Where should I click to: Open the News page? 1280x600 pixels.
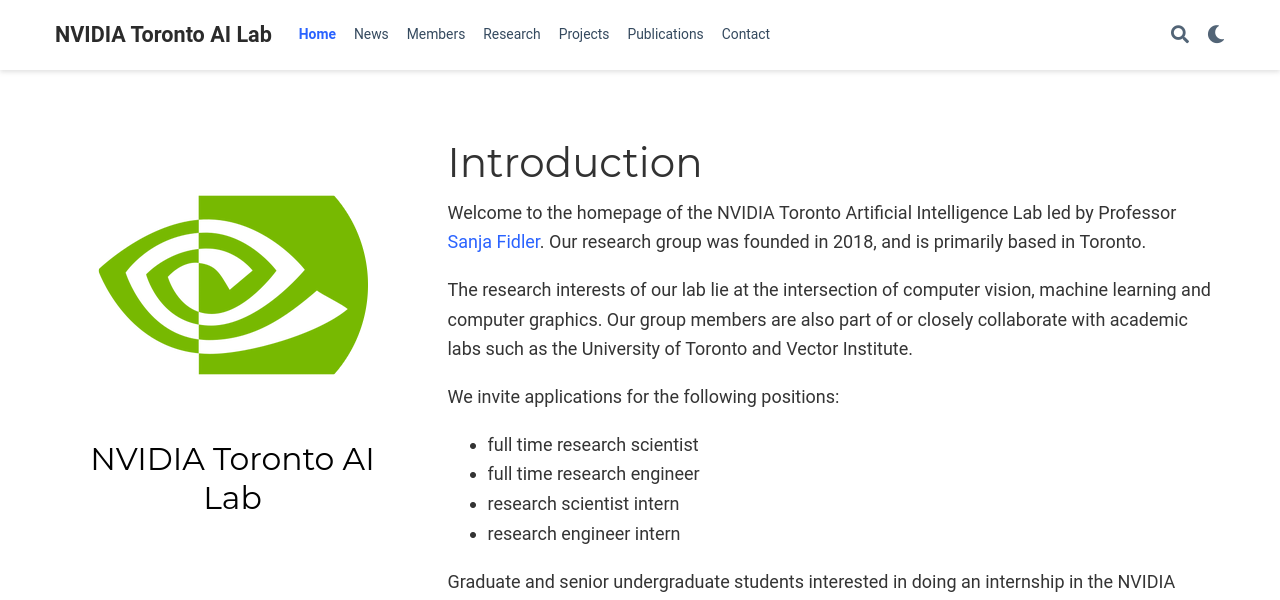click(371, 34)
